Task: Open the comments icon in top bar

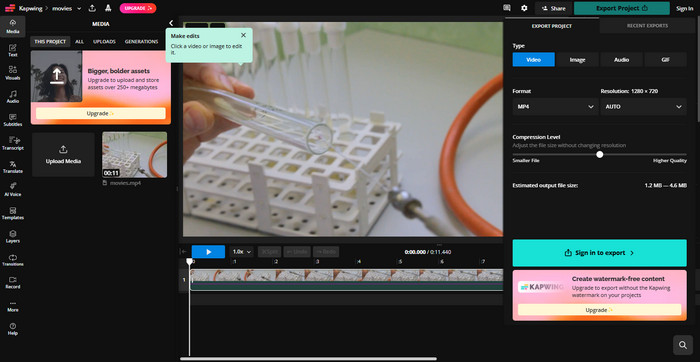Action: point(506,8)
